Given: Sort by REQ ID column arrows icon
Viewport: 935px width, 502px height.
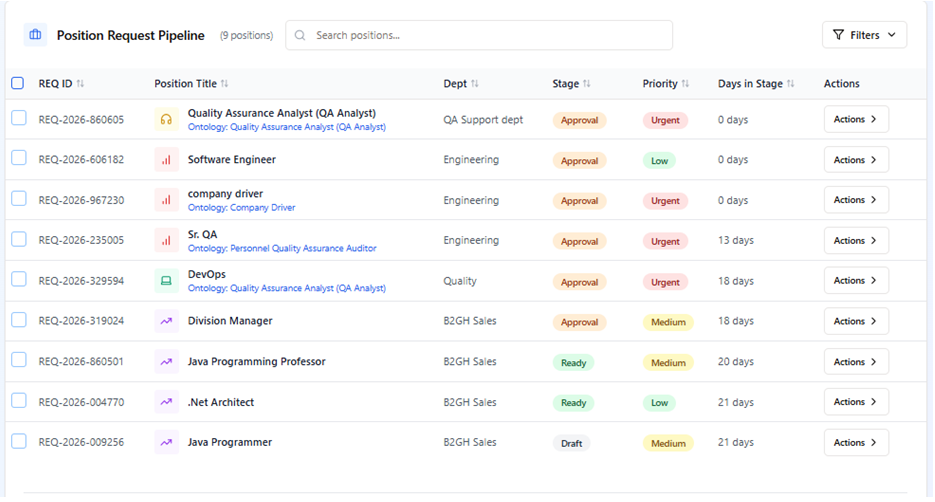Looking at the screenshot, I should click(81, 84).
